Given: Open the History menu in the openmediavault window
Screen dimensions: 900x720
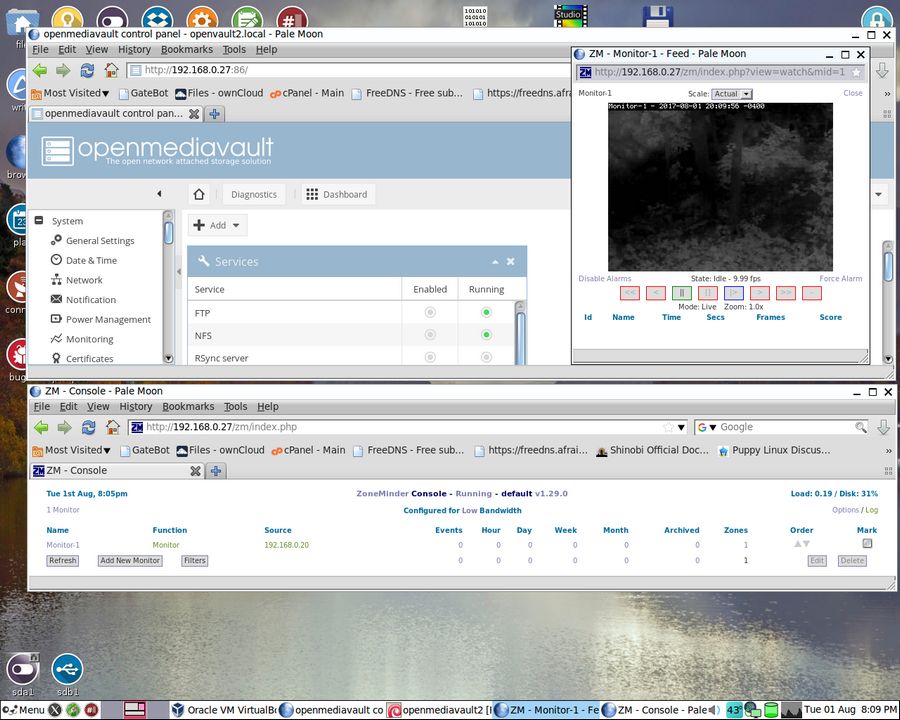Looking at the screenshot, I should (134, 49).
